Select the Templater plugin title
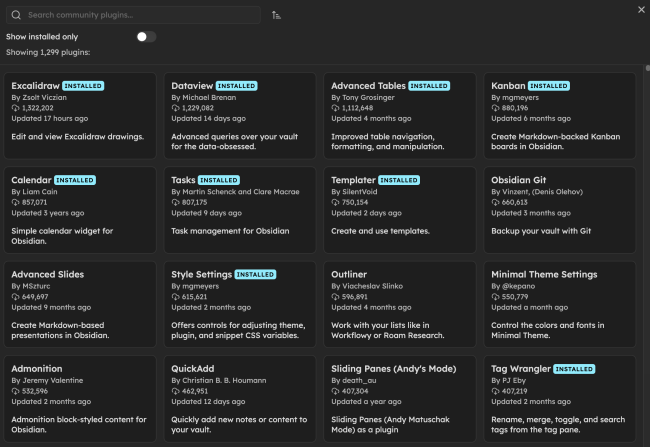 (x=353, y=180)
